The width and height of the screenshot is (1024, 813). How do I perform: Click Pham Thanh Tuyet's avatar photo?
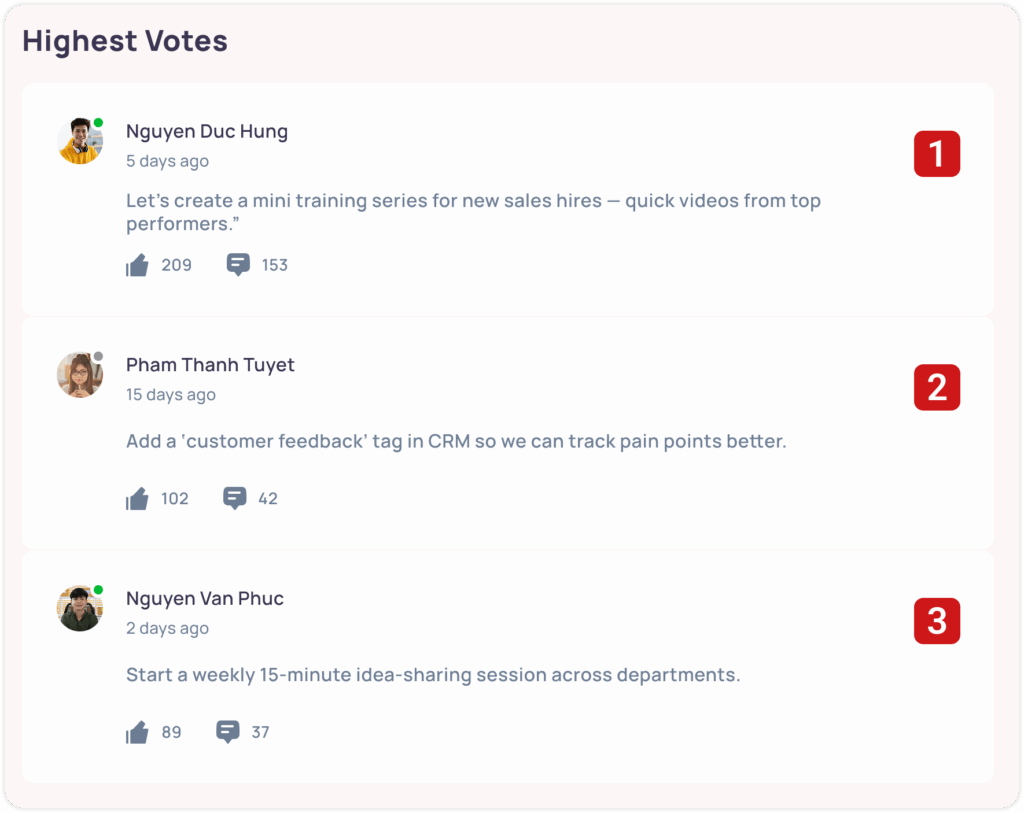pyautogui.click(x=80, y=375)
